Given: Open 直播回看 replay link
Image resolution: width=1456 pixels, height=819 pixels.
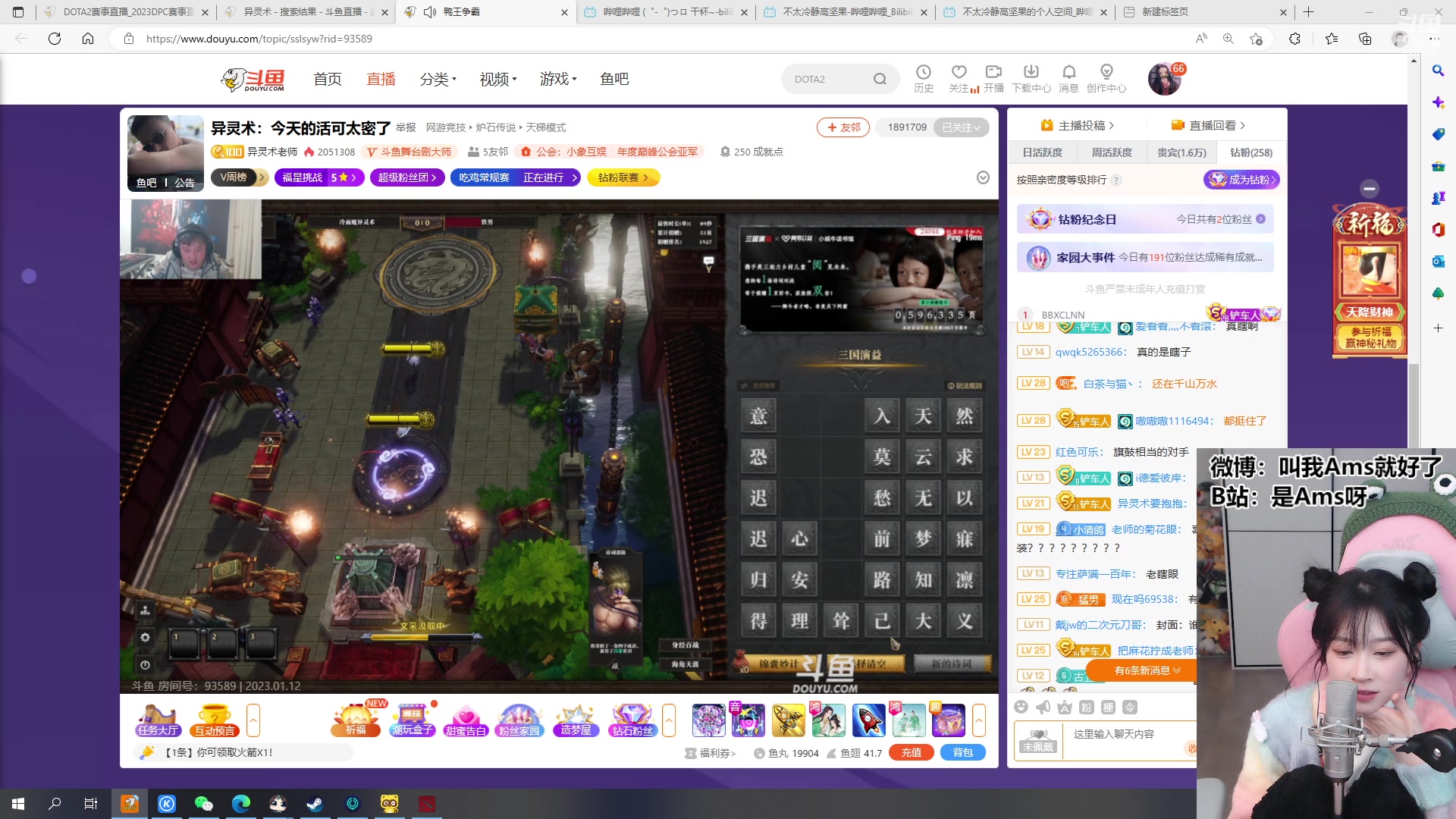Looking at the screenshot, I should click(x=1209, y=126).
